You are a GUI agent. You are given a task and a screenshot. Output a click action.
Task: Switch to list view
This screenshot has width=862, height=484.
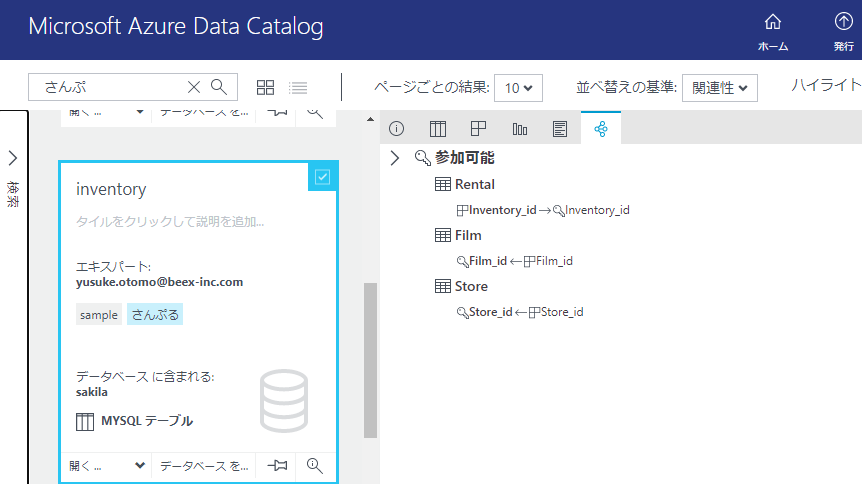(299, 87)
